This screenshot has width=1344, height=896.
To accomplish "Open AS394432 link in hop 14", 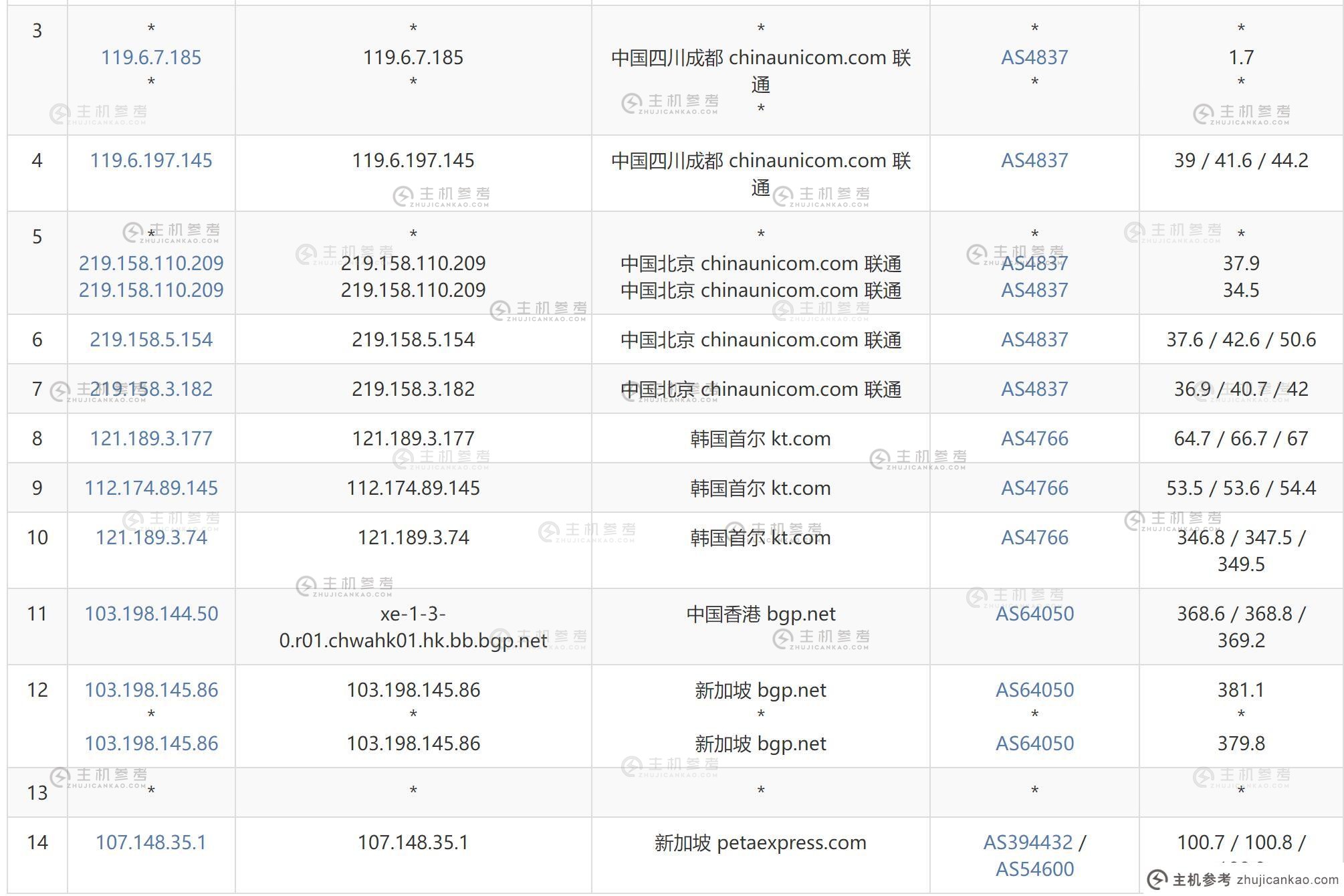I will click(1028, 843).
